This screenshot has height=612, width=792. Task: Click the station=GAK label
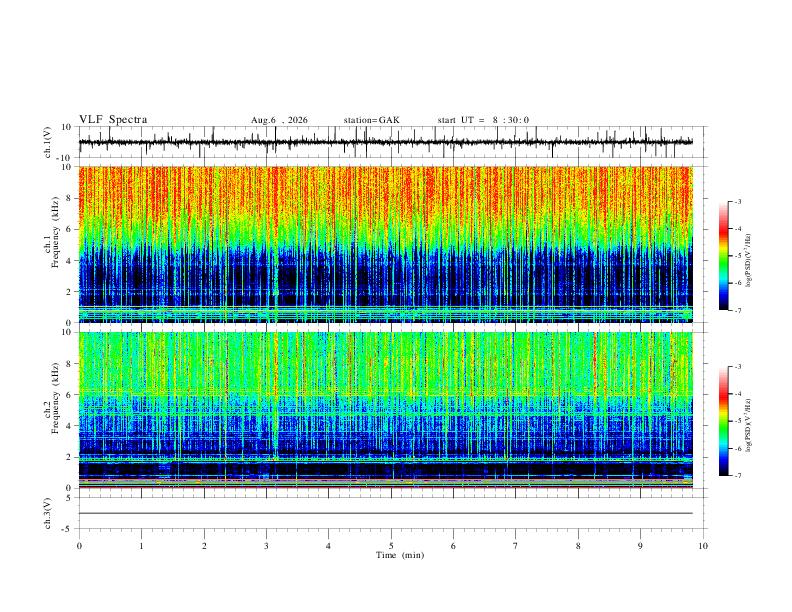point(371,120)
